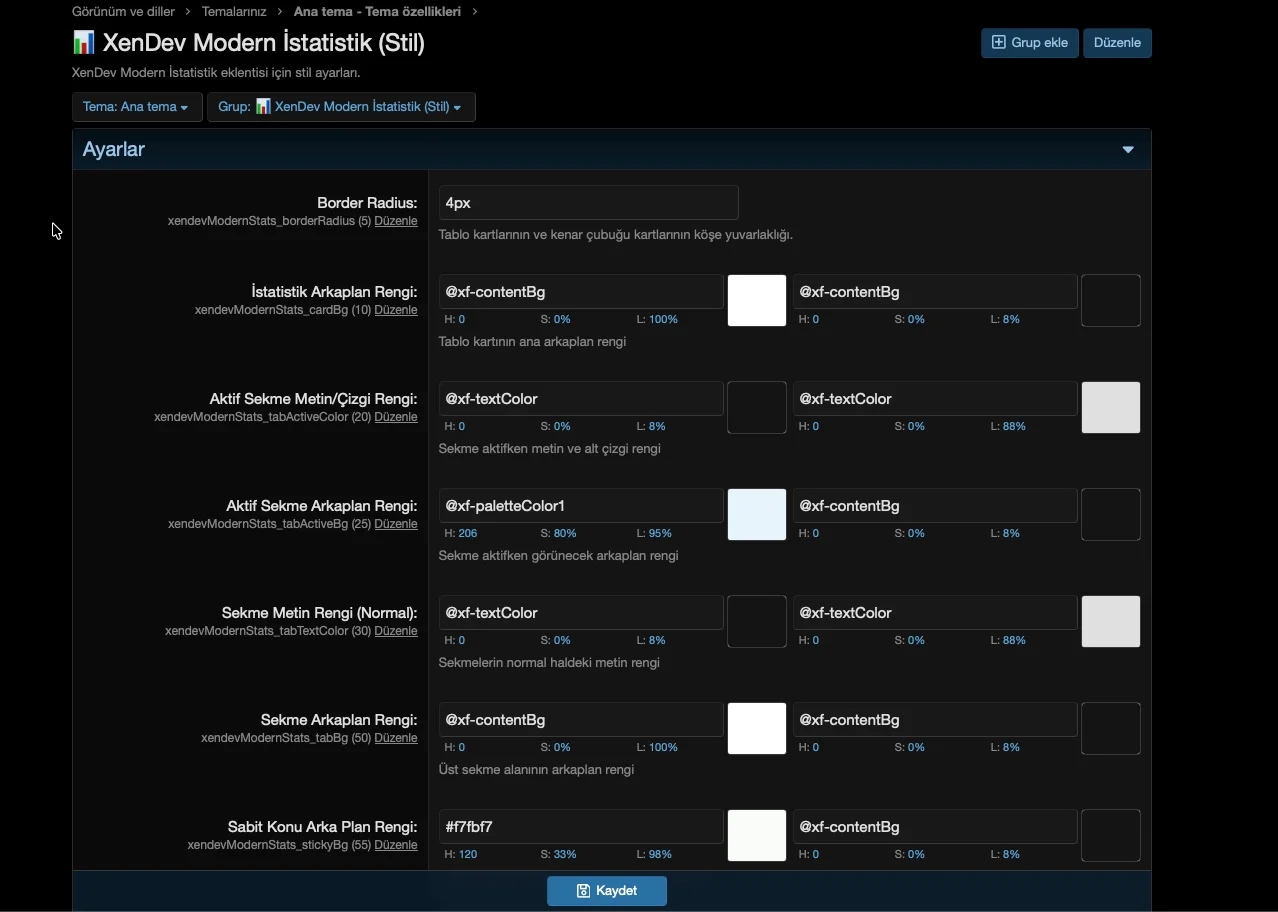Pick the light blue Aktif Sekme Arkaplan swatch

(x=757, y=515)
